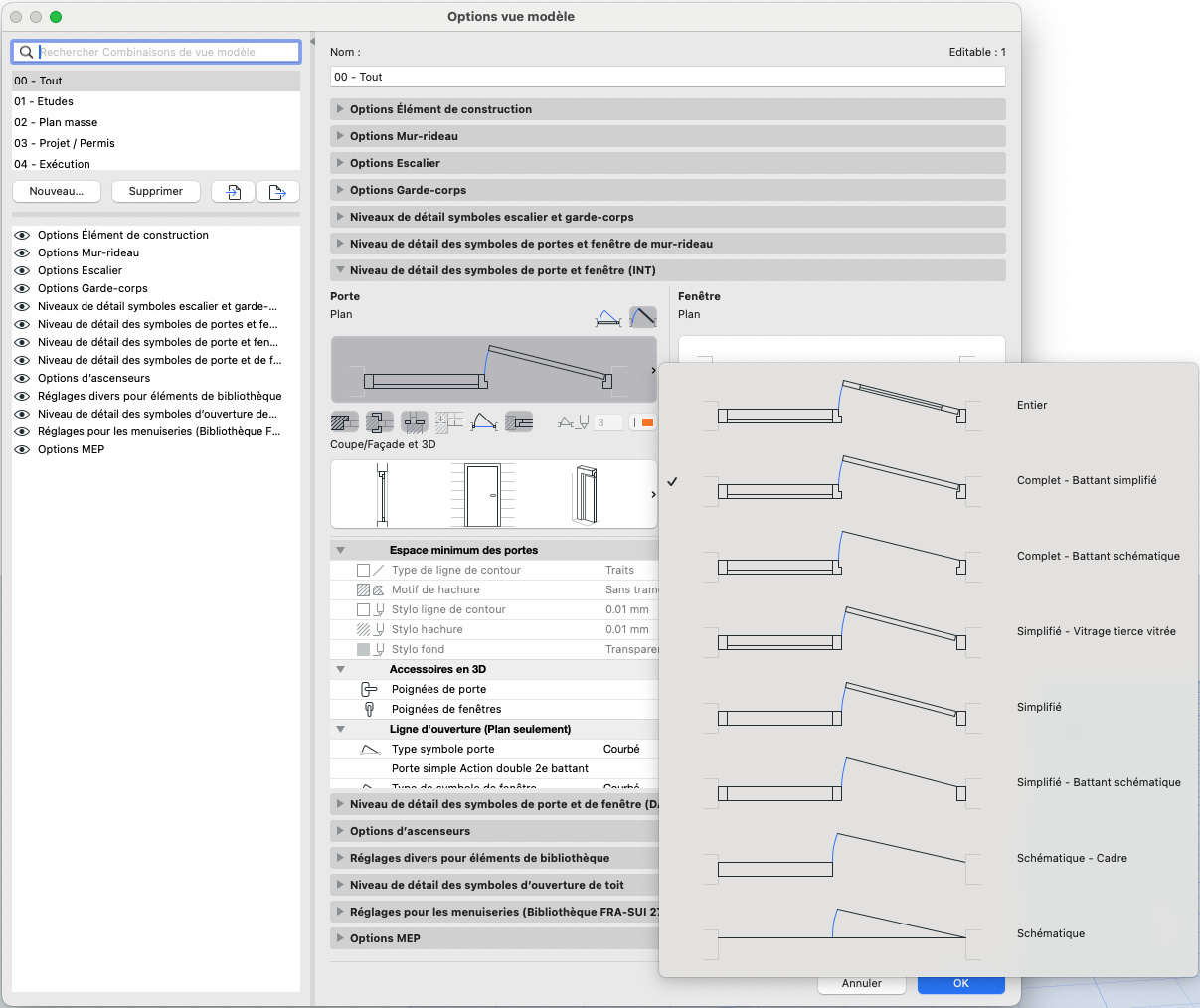Screen dimensions: 1200x1008
Task: Toggle the Type de ligne de contour checkbox
Action: [x=363, y=570]
